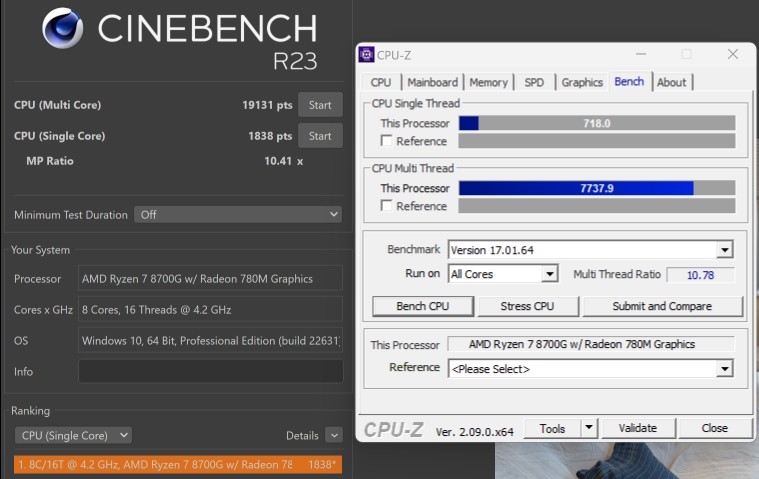
Task: Click the 1838 pts single core score
Action: click(270, 136)
